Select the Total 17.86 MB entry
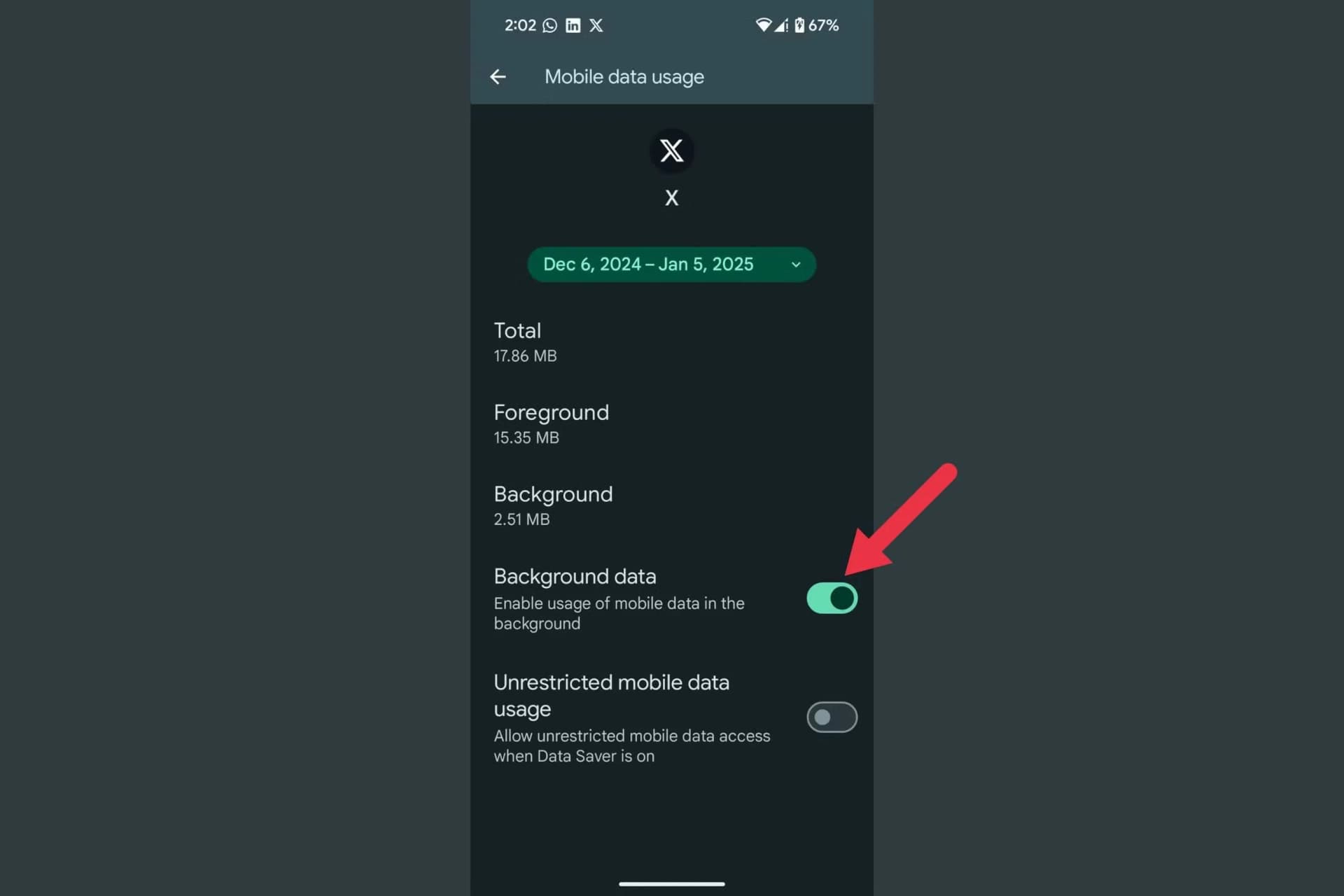Viewport: 1344px width, 896px height. tap(671, 342)
